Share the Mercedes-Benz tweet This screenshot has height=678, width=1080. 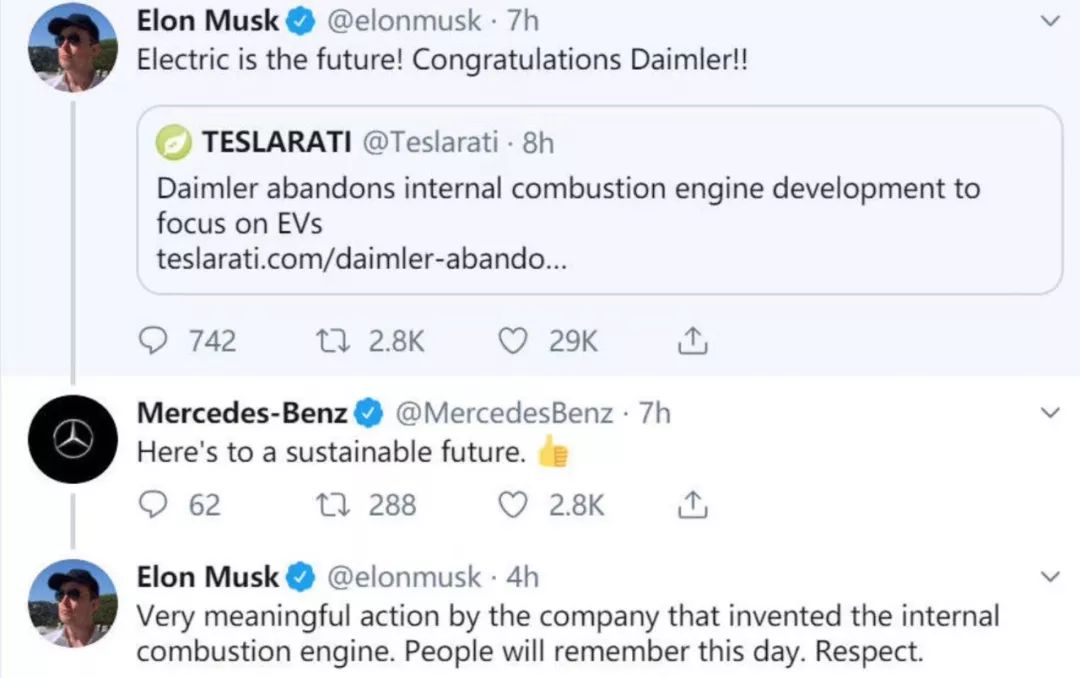[x=692, y=505]
